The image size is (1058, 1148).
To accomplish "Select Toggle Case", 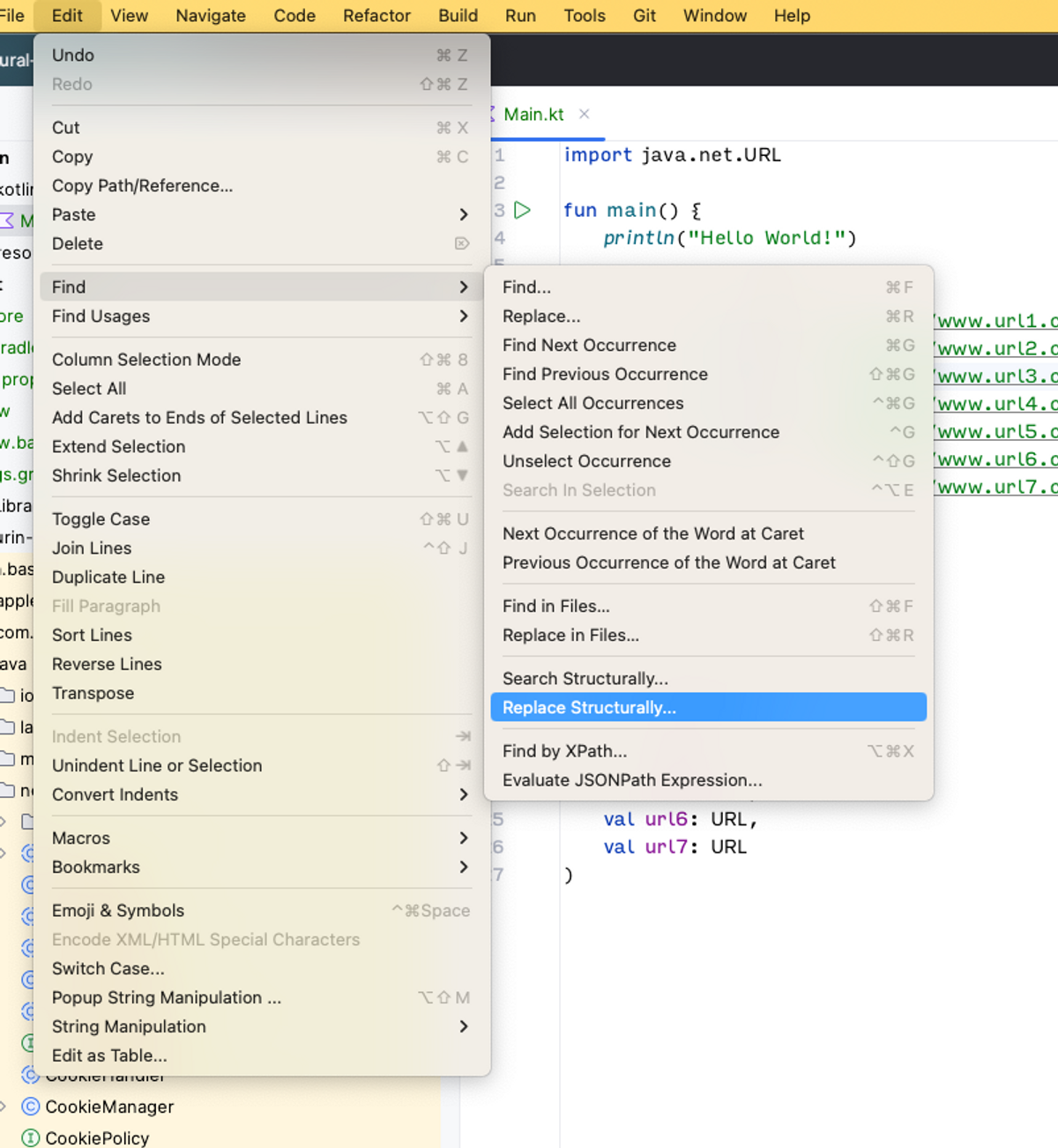I will pyautogui.click(x=262, y=518).
